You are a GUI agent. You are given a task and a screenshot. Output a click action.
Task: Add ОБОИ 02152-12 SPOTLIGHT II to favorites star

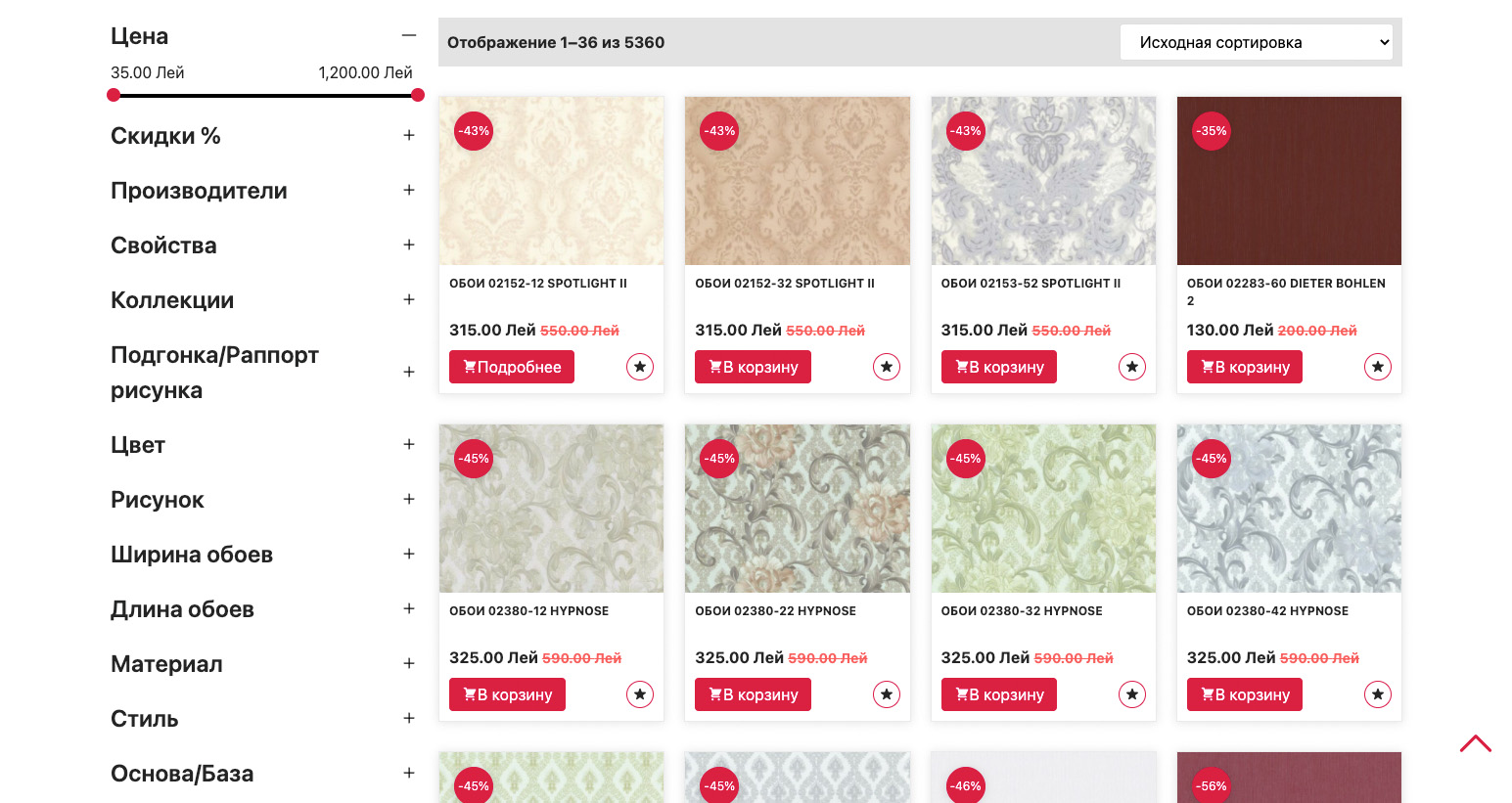[640, 367]
